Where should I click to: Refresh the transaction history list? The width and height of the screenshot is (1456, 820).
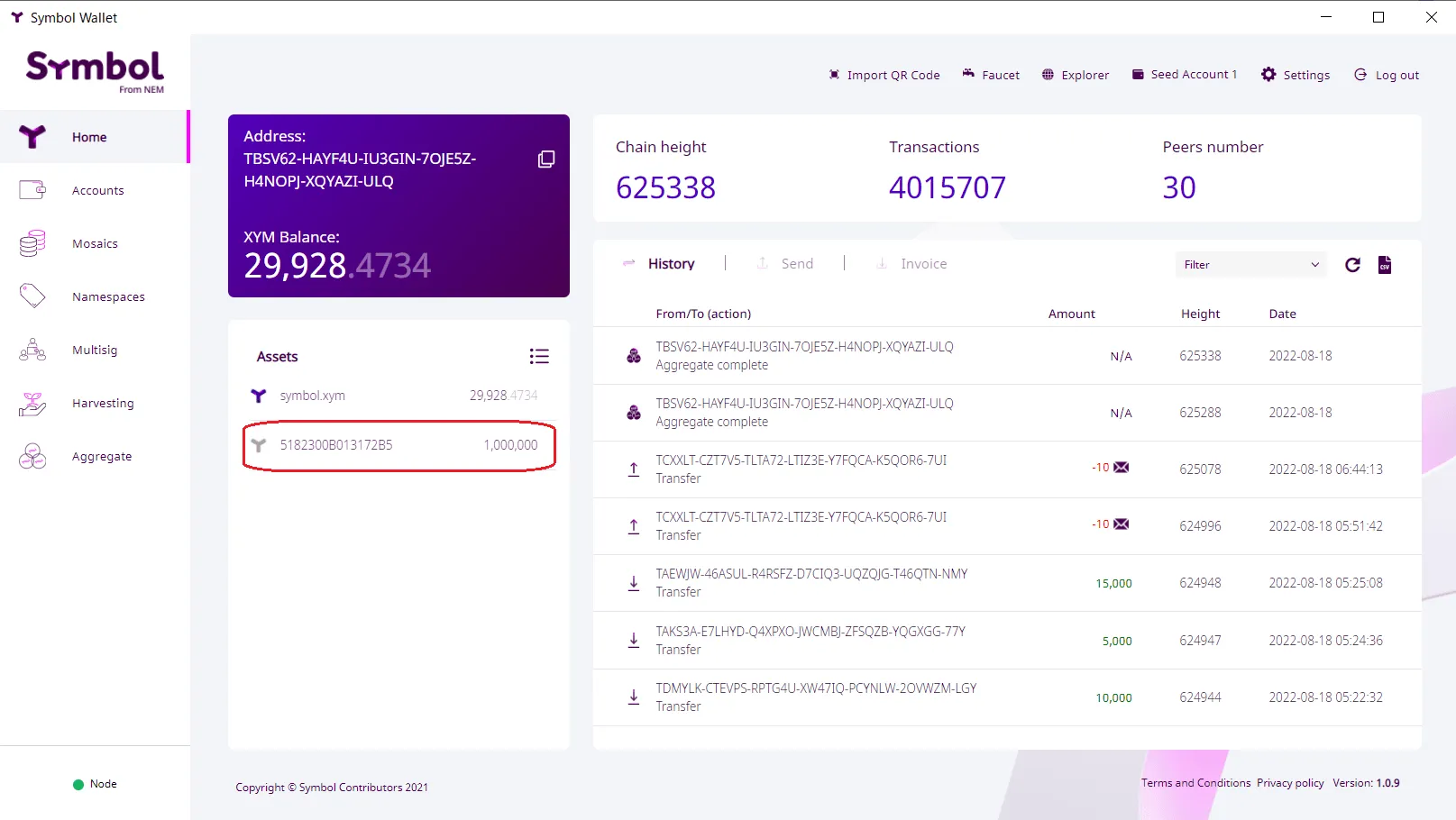pyautogui.click(x=1352, y=265)
